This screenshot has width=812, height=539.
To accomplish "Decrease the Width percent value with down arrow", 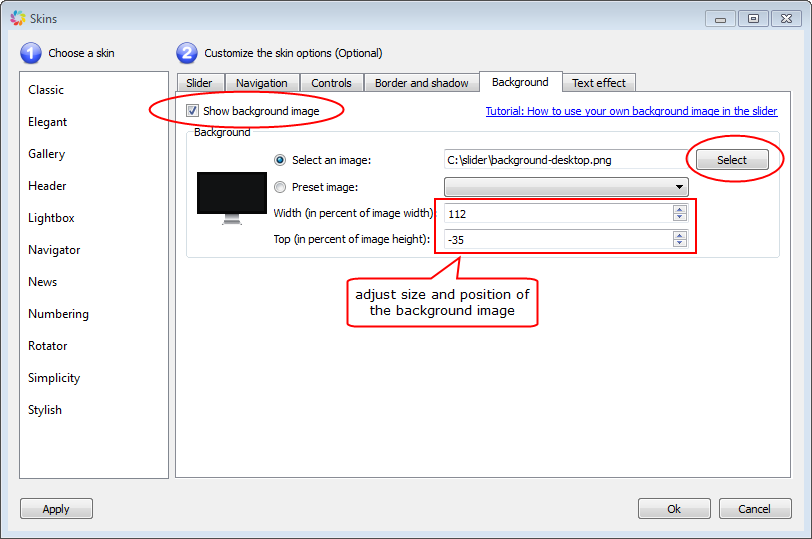I will point(679,217).
